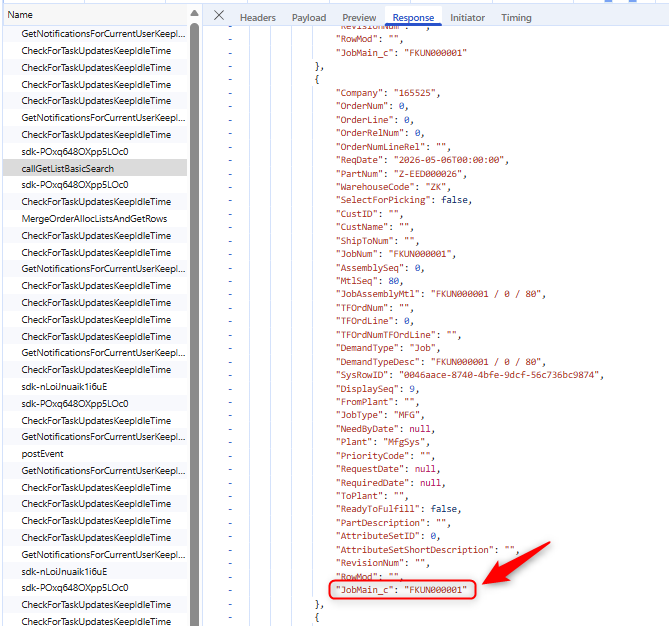The height and width of the screenshot is (626, 669).
Task: Click the "OrderRelNum": 0 line
Action: point(380,133)
